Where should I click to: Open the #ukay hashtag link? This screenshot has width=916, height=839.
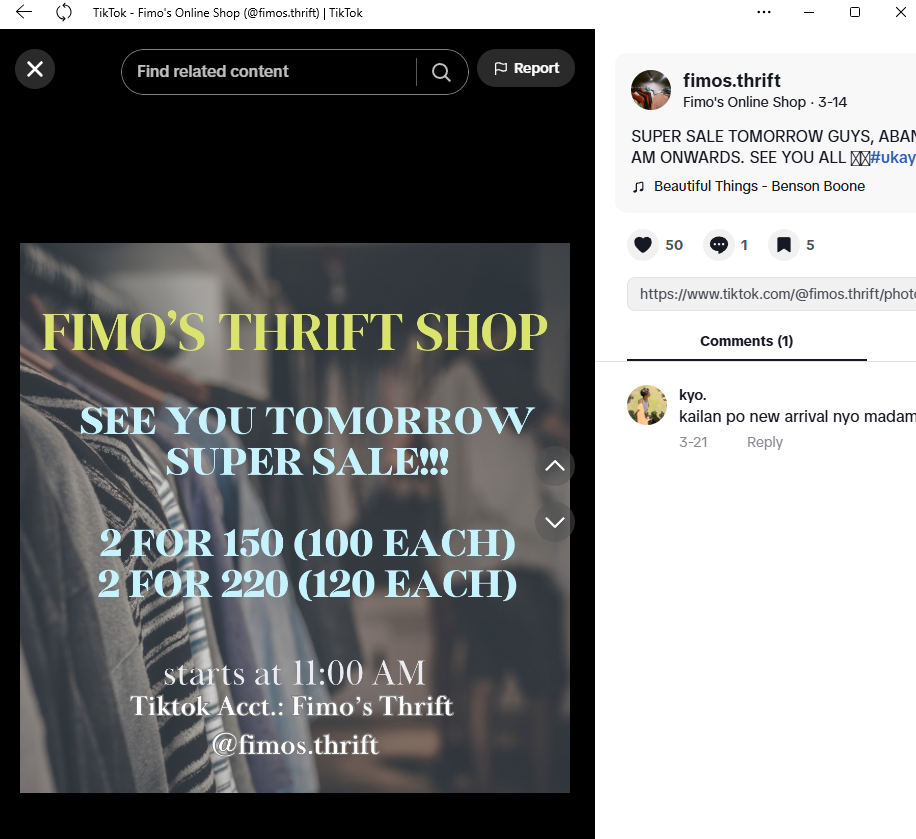point(893,157)
